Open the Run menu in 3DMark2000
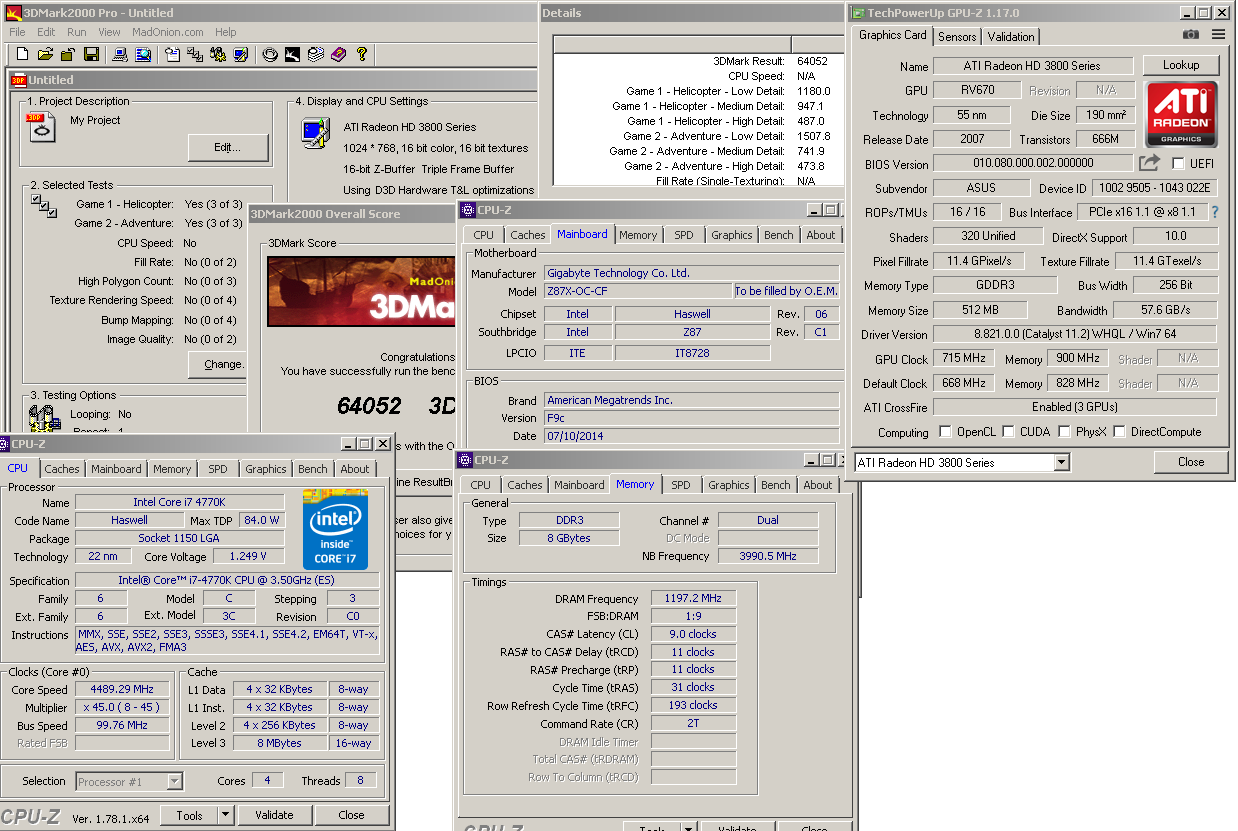Image resolution: width=1238 pixels, height=831 pixels. click(x=77, y=32)
